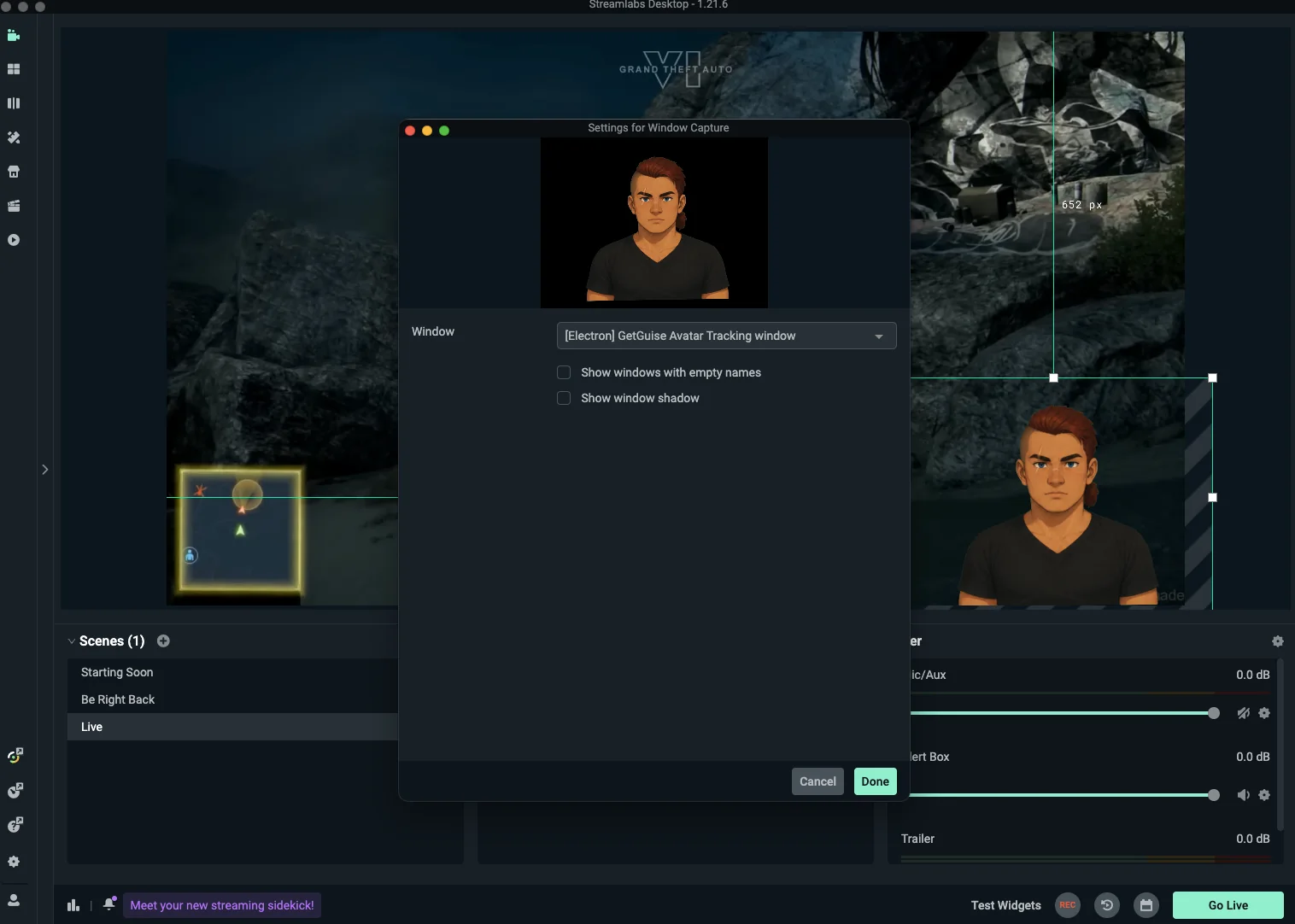Select the avatar source in editor canvas
The width and height of the screenshot is (1295, 924).
pos(1059,504)
